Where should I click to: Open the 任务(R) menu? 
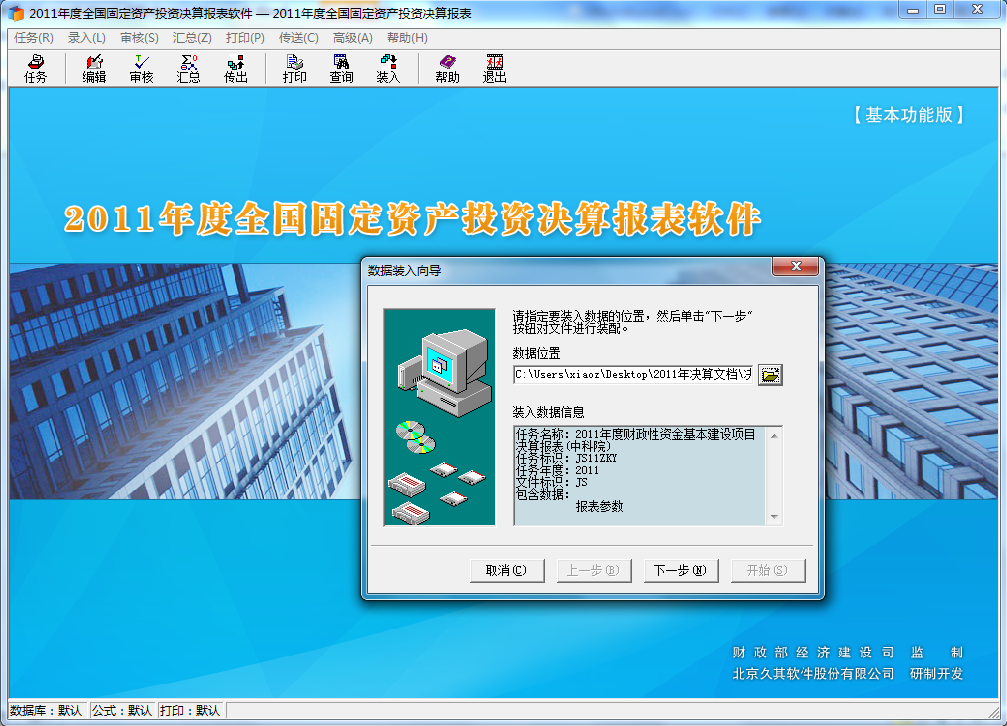point(34,38)
